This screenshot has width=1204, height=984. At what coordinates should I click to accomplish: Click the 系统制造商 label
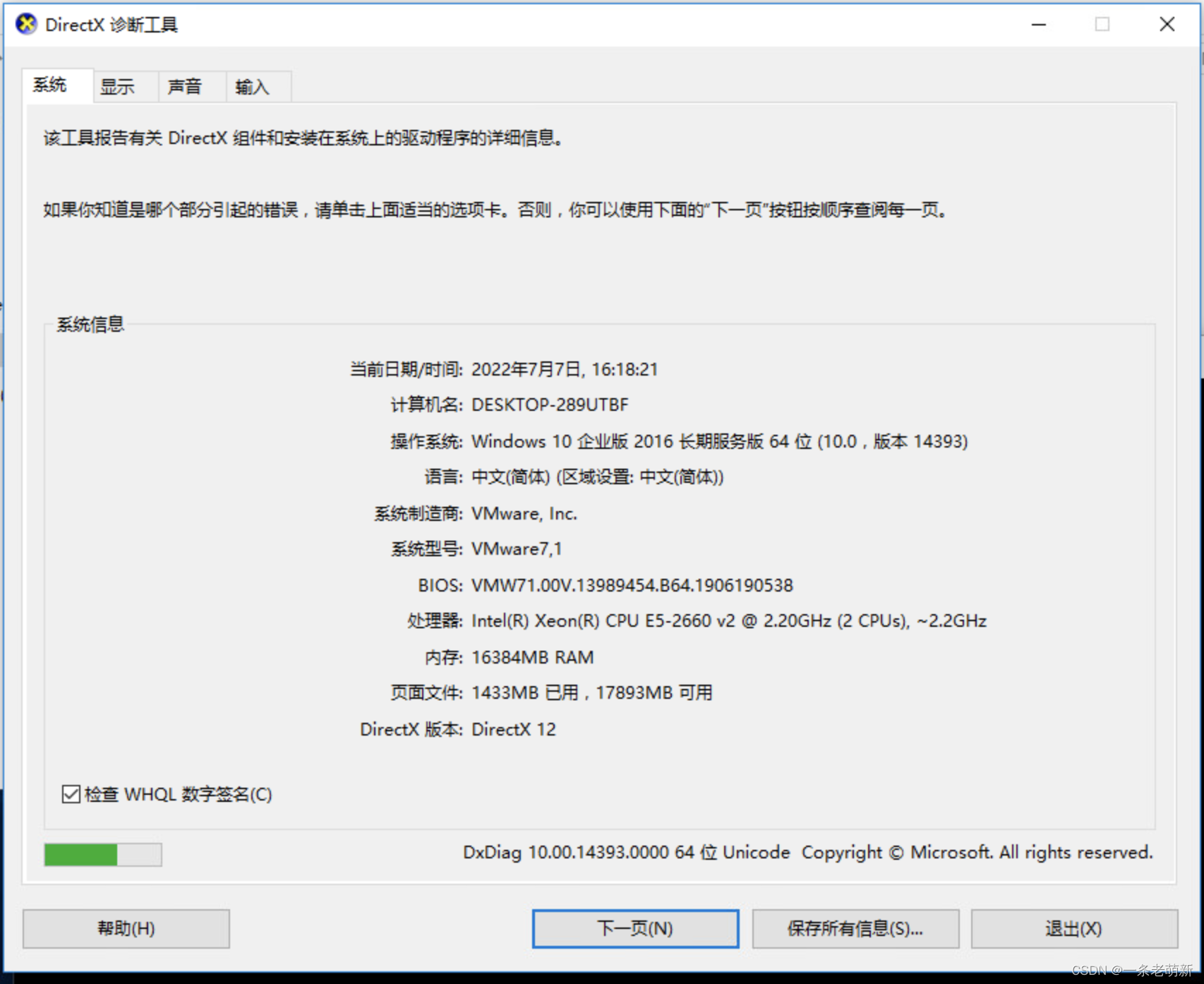click(x=419, y=513)
